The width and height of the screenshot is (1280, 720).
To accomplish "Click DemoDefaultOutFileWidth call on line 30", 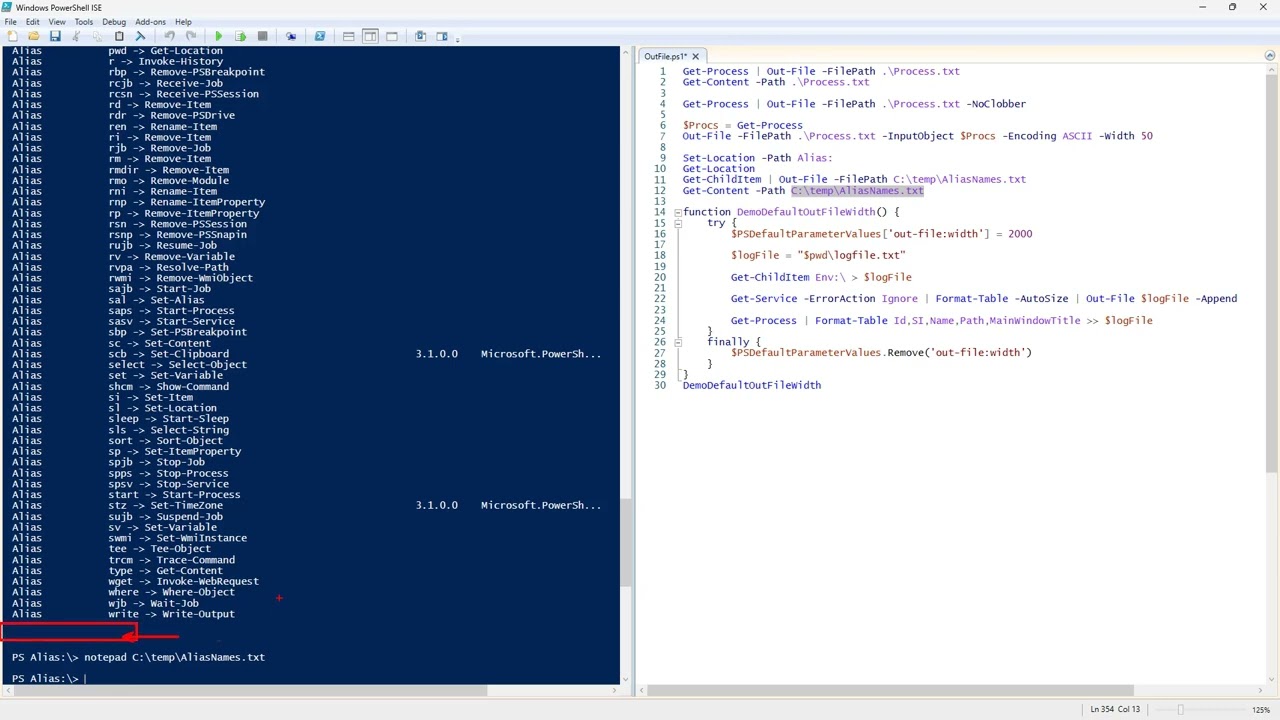I will point(752,385).
